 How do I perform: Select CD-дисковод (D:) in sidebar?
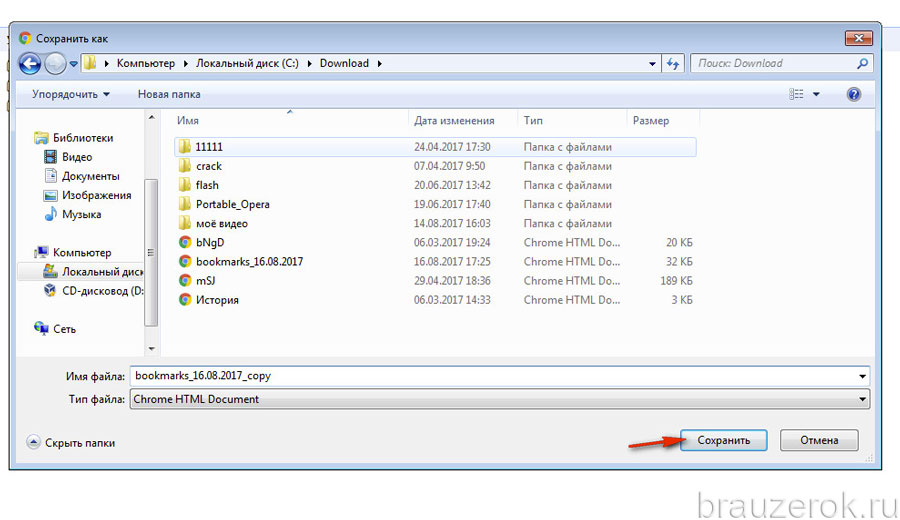pyautogui.click(x=102, y=291)
